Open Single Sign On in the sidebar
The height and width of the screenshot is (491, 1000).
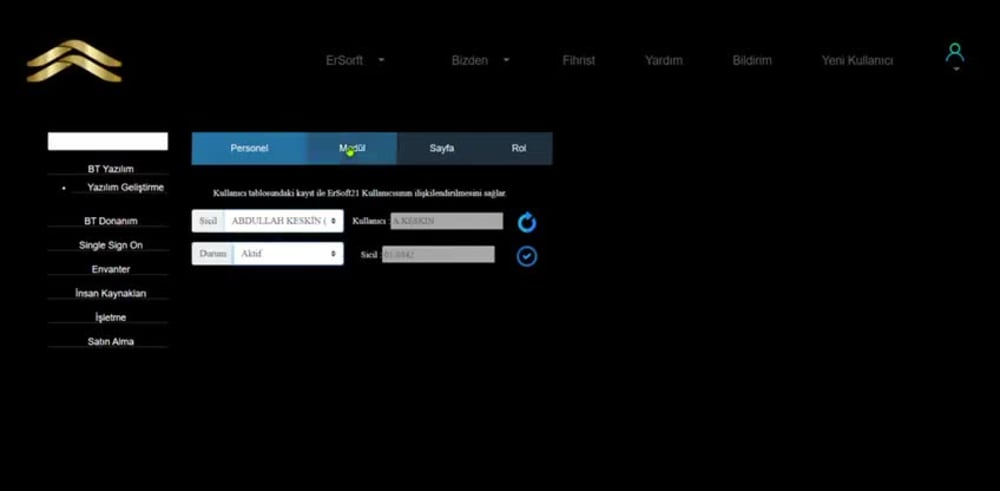pos(110,245)
